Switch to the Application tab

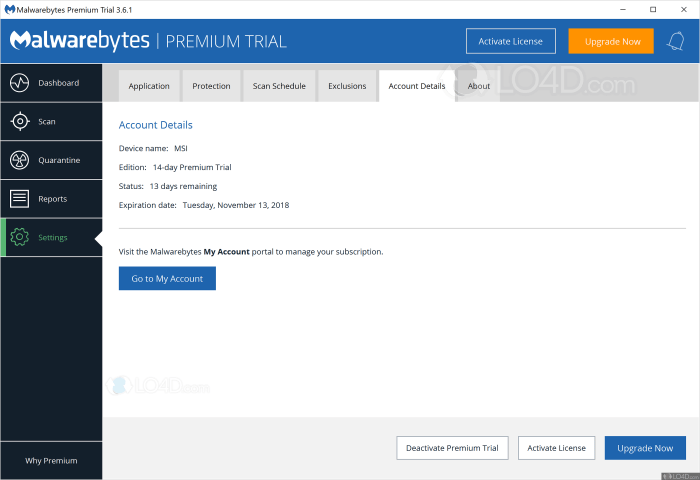149,86
